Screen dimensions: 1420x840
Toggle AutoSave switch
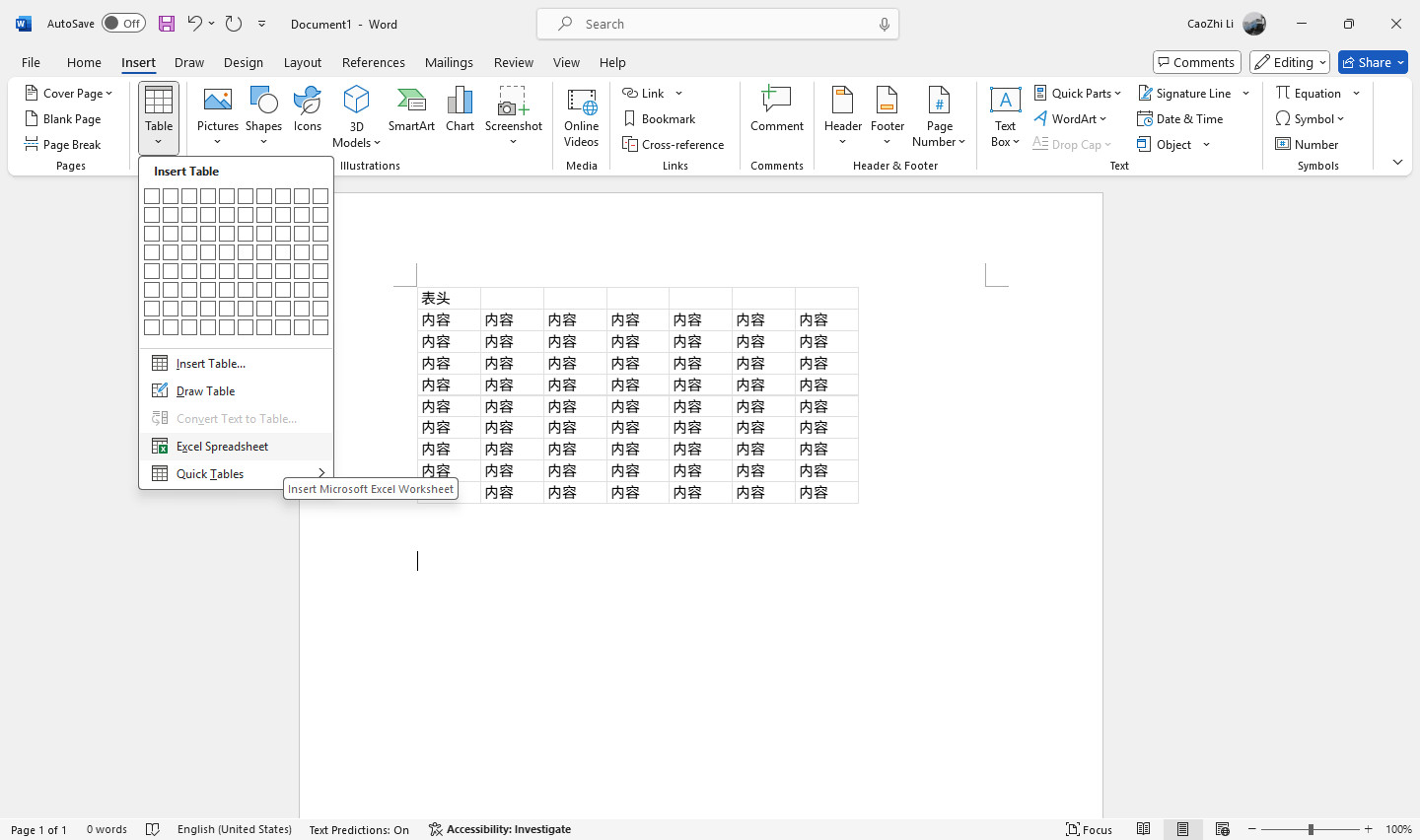point(123,24)
